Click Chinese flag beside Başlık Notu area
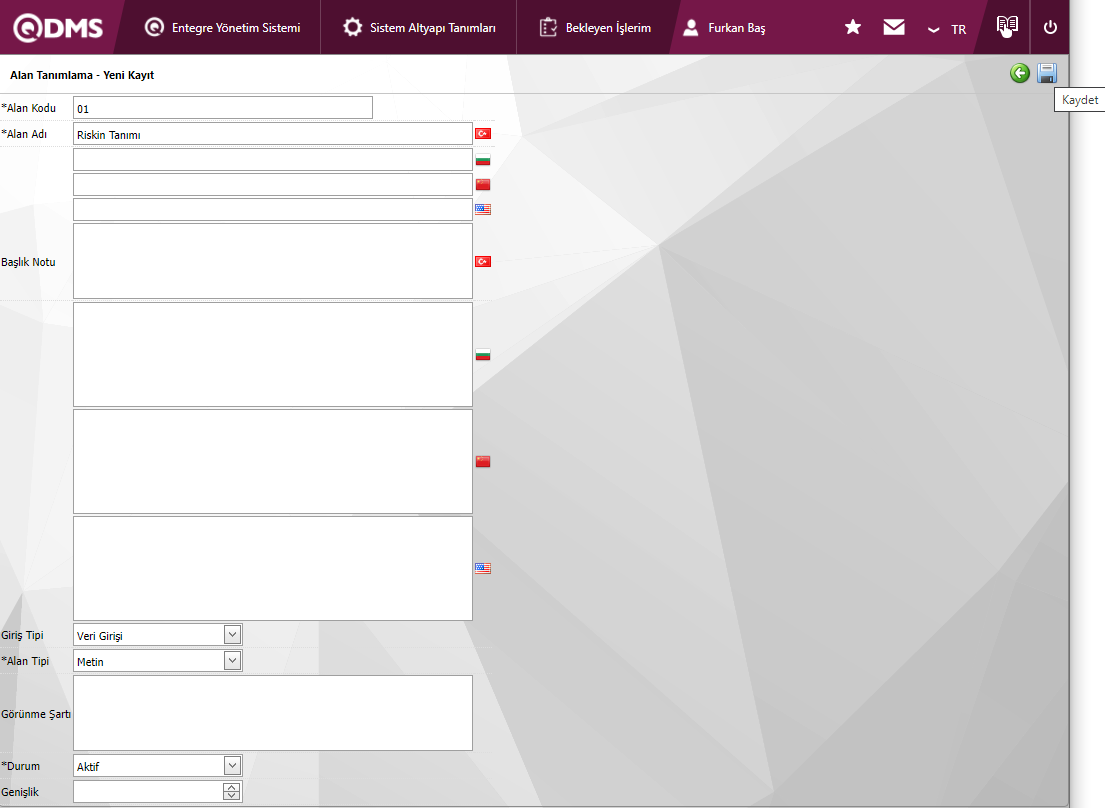Viewport: 1105px width, 808px height. (483, 461)
